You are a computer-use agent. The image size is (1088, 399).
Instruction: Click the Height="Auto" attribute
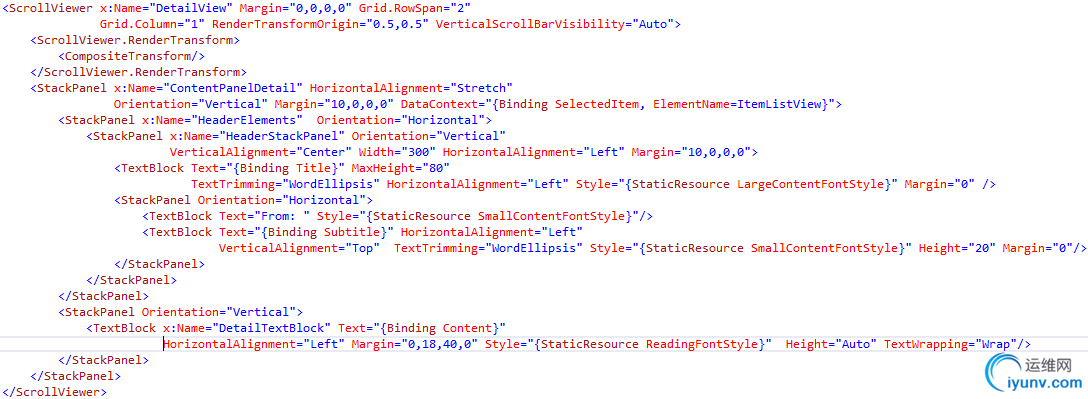tap(831, 344)
